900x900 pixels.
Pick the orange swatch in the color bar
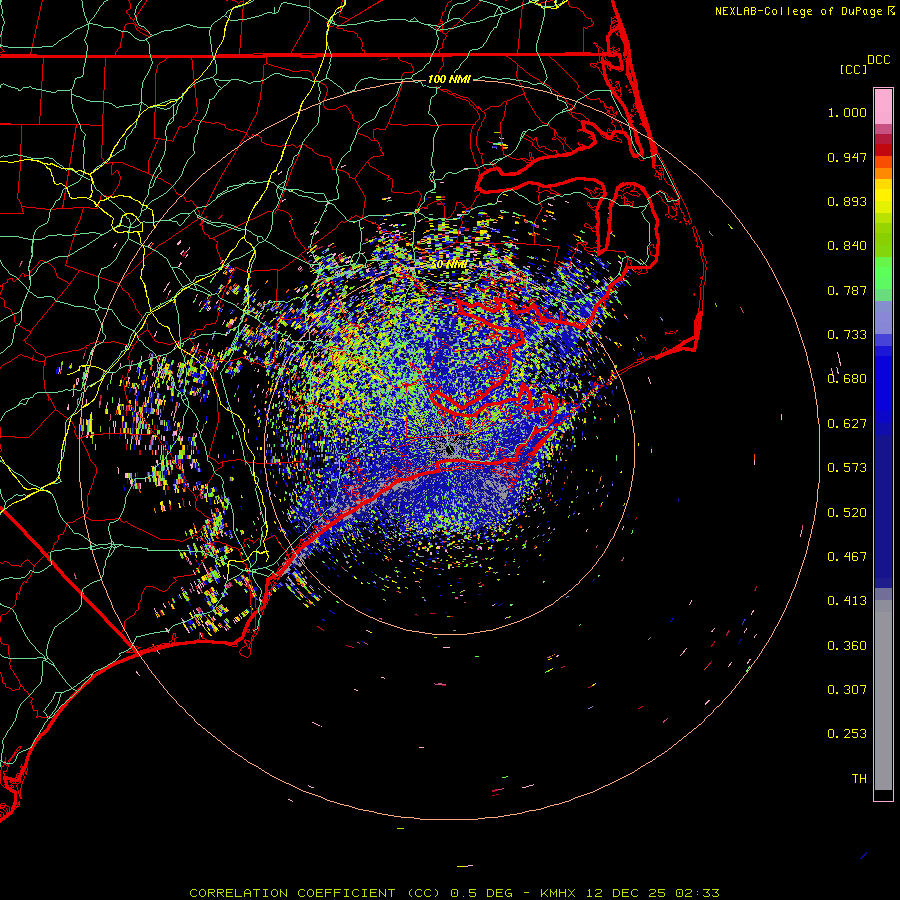883,173
